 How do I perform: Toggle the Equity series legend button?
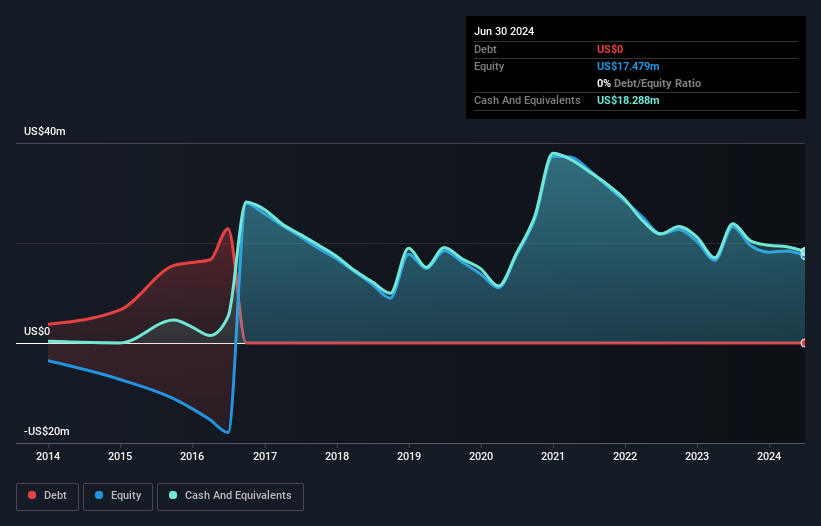(x=118, y=496)
